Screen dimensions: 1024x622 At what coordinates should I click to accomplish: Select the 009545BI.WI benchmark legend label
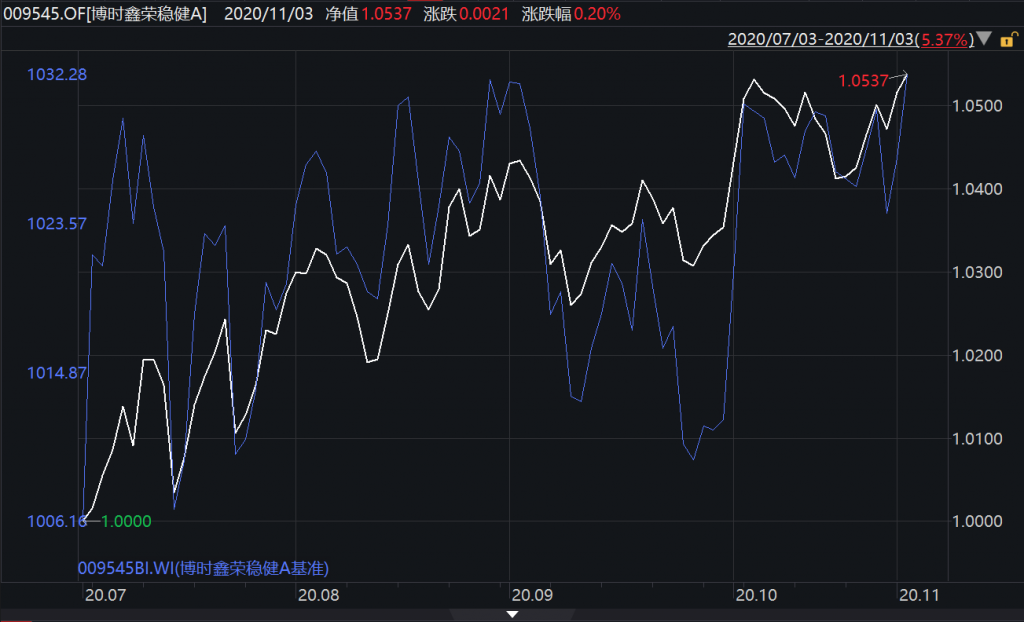204,568
